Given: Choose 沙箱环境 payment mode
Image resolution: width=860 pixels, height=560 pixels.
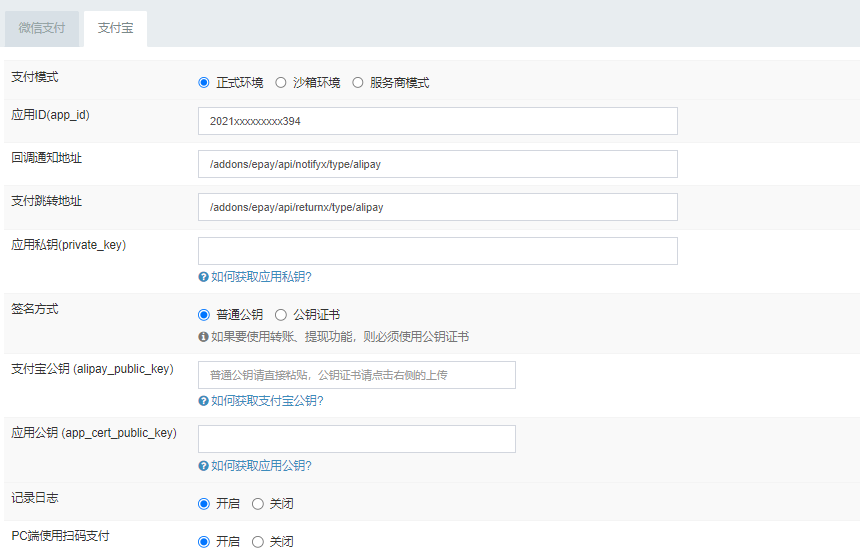Looking at the screenshot, I should 281,83.
